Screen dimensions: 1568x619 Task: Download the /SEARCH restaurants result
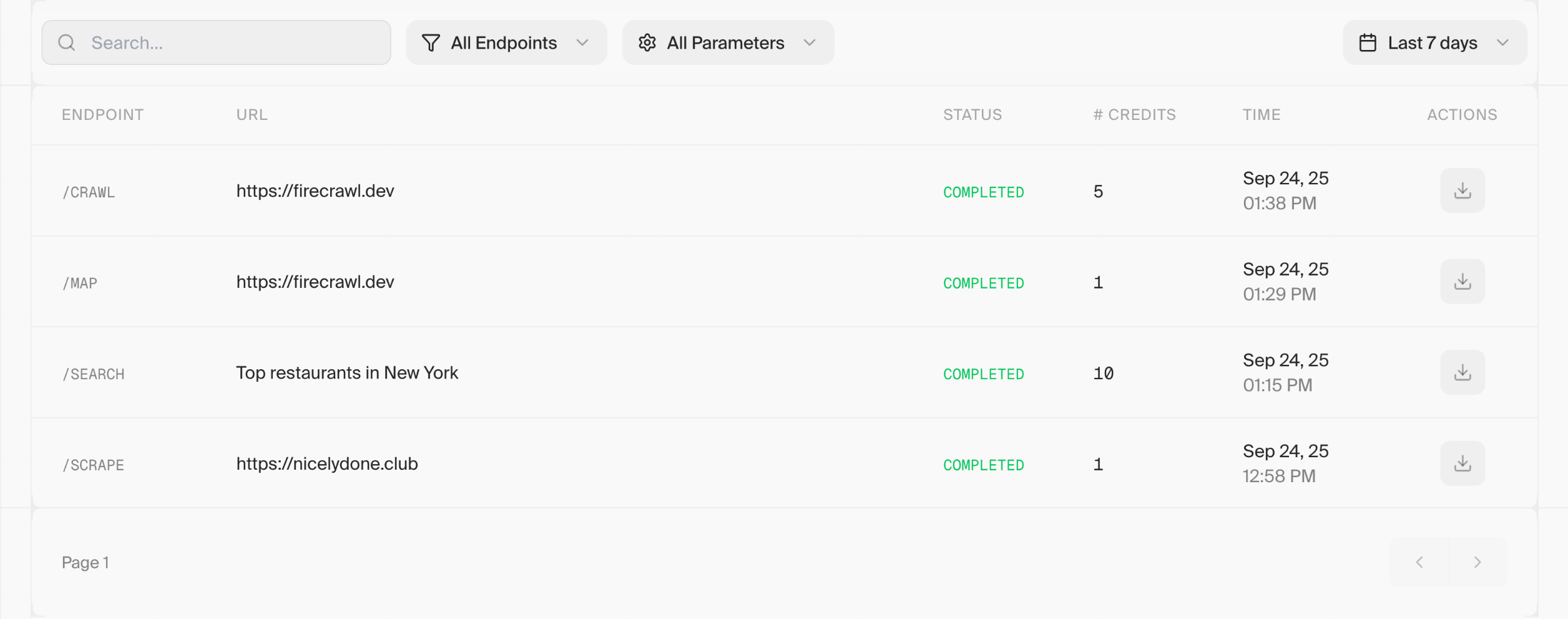[1462, 372]
